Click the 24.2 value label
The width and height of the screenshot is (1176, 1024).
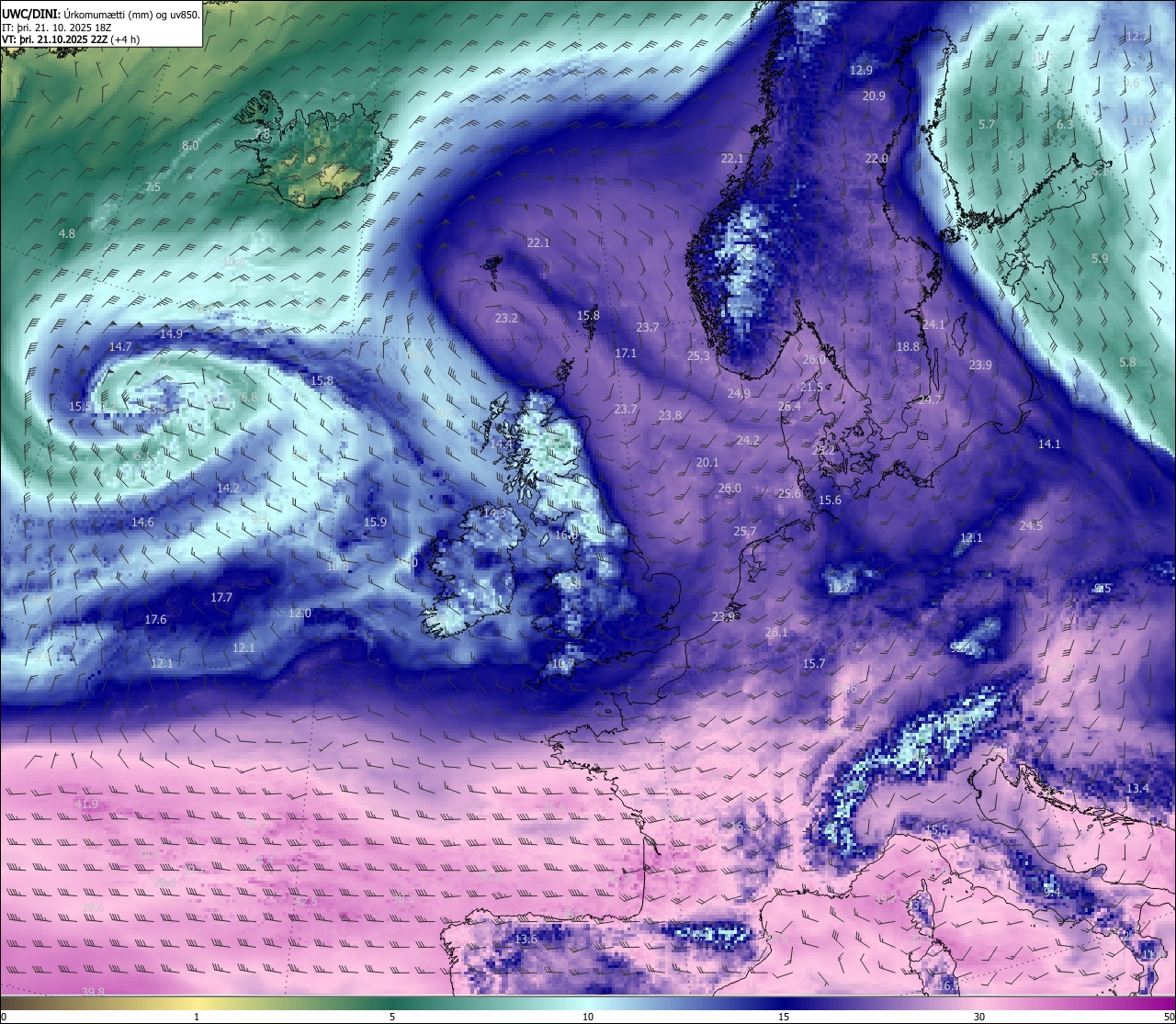(x=748, y=441)
